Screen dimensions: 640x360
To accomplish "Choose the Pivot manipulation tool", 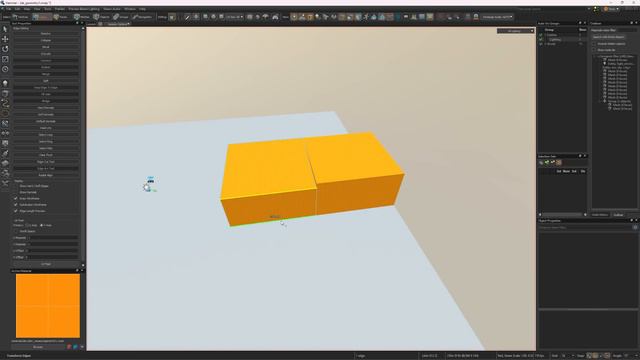I will (5, 69).
